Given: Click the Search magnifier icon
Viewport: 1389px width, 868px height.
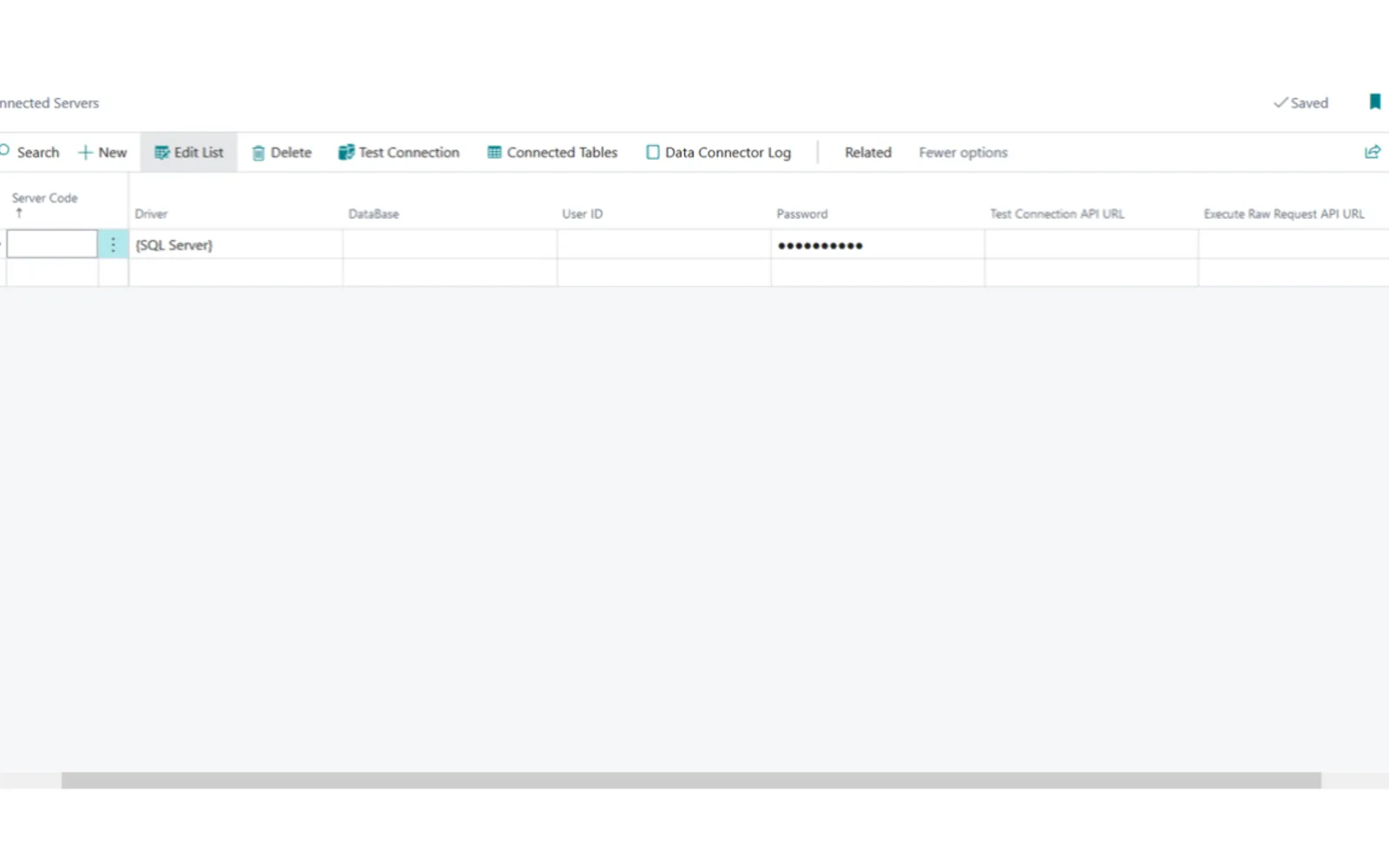Looking at the screenshot, I should [4, 151].
